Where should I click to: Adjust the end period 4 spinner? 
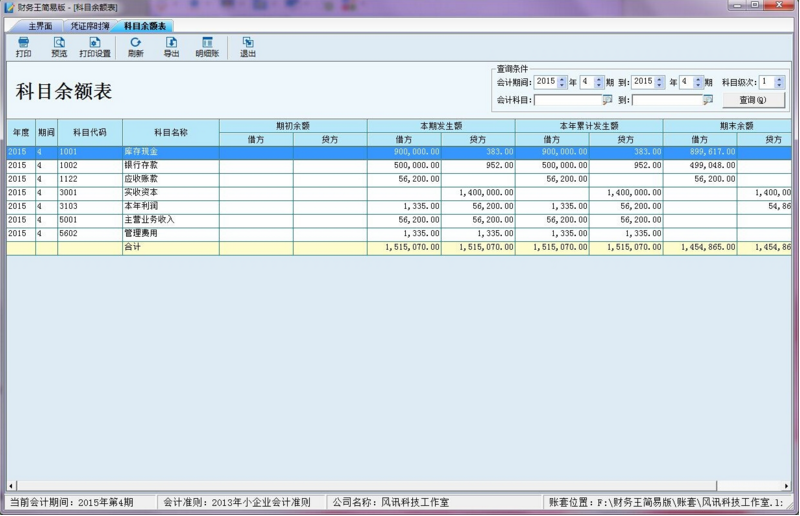click(698, 82)
